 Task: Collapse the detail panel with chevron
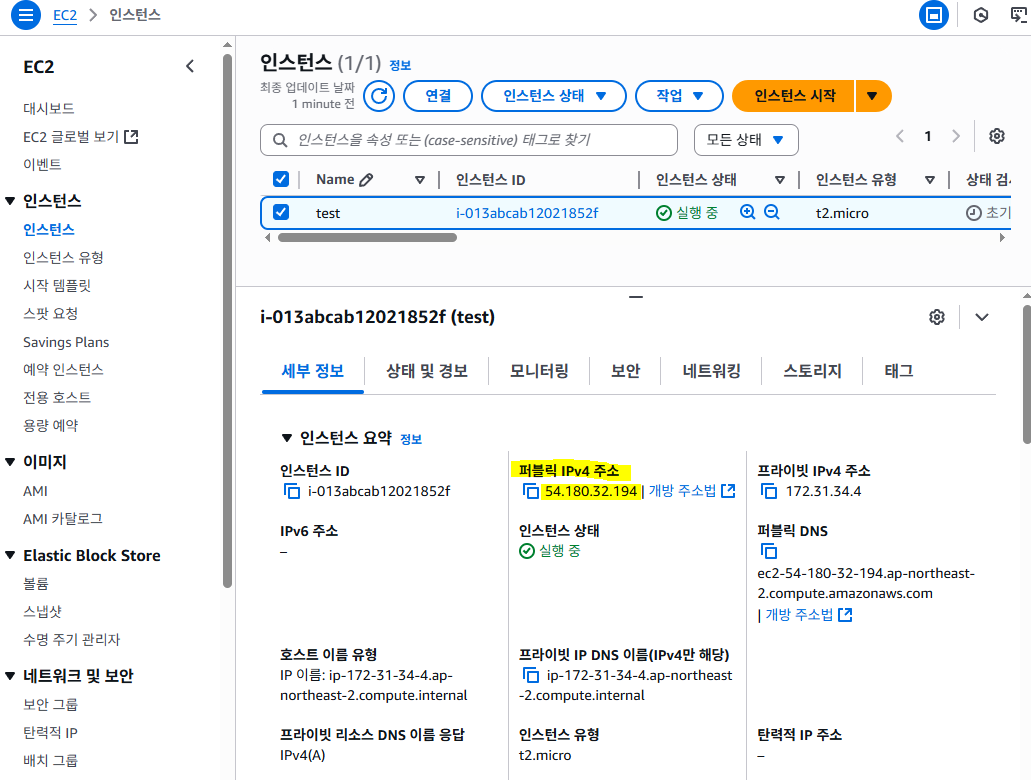click(x=982, y=317)
